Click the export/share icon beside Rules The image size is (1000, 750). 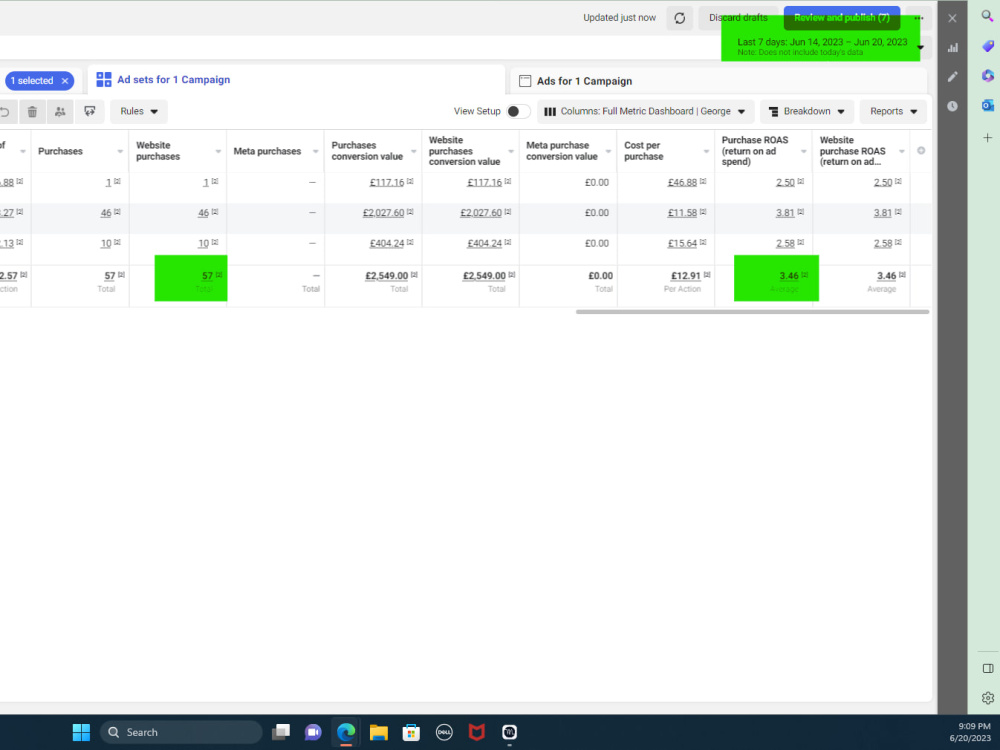click(89, 112)
